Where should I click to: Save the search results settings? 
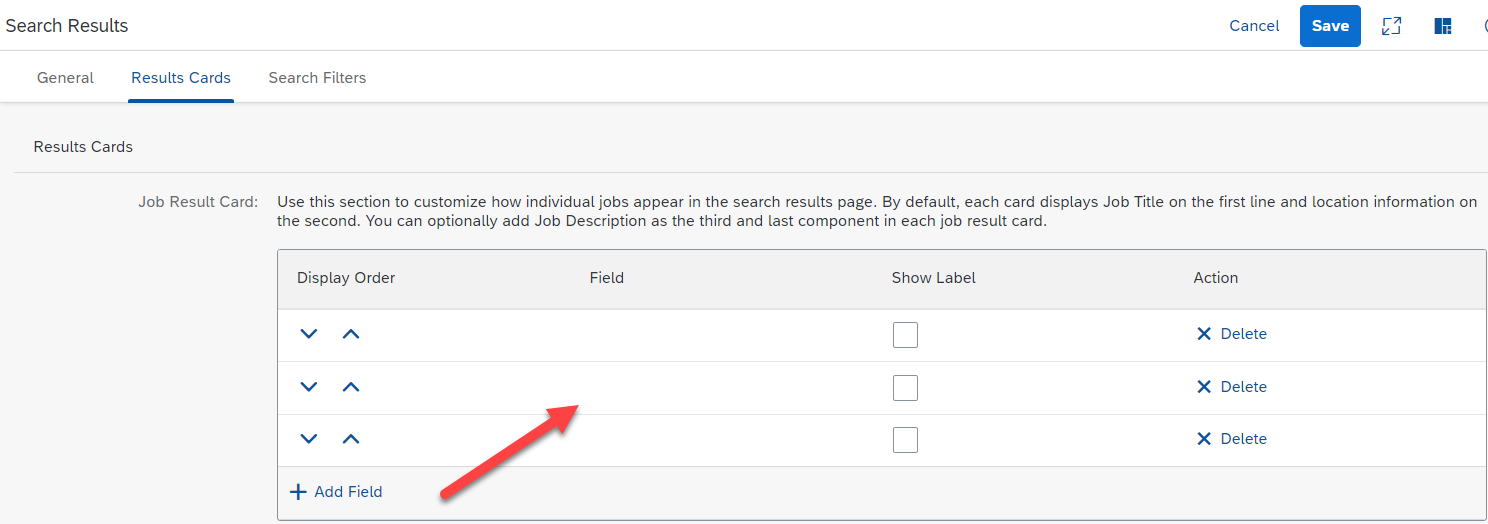pos(1330,26)
